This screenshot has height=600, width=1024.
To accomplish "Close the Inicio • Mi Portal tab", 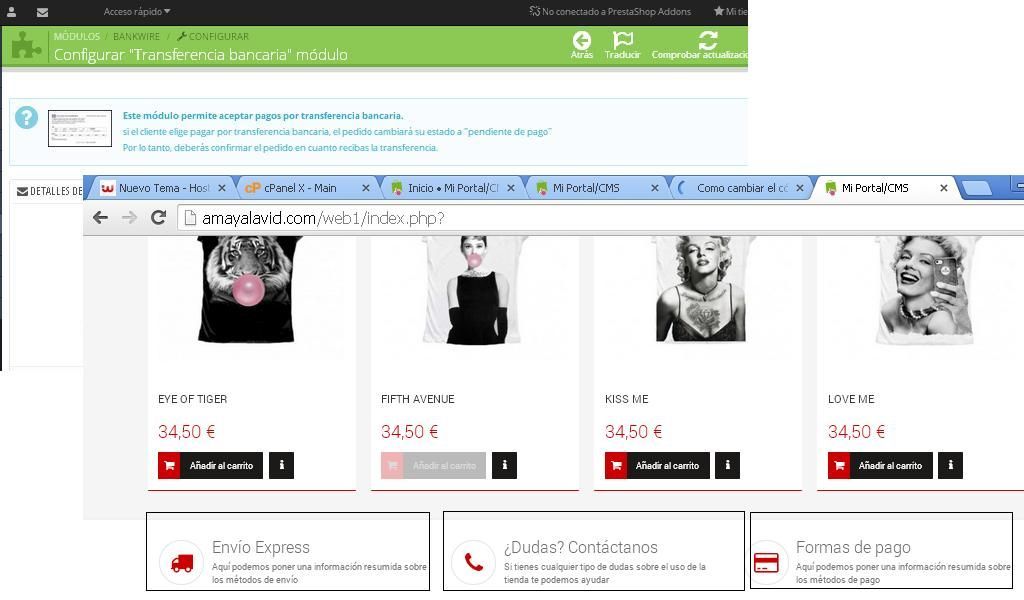I will pyautogui.click(x=511, y=188).
